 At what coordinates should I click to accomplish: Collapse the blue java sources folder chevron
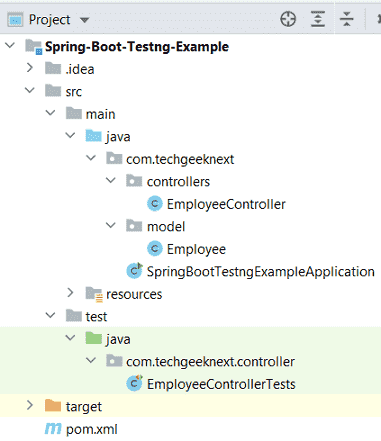click(70, 135)
